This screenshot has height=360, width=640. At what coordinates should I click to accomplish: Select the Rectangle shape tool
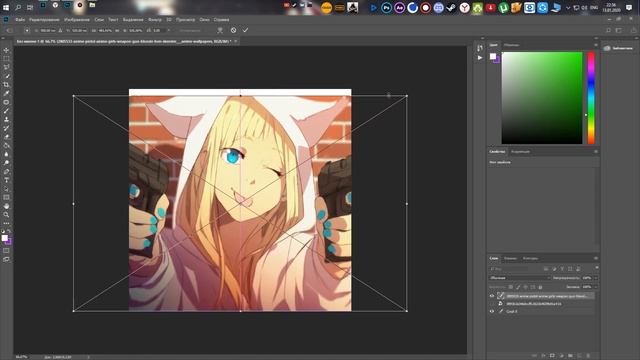click(6, 197)
